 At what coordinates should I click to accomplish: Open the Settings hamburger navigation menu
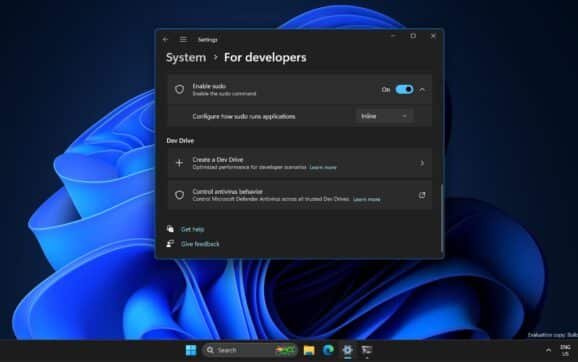(x=183, y=39)
